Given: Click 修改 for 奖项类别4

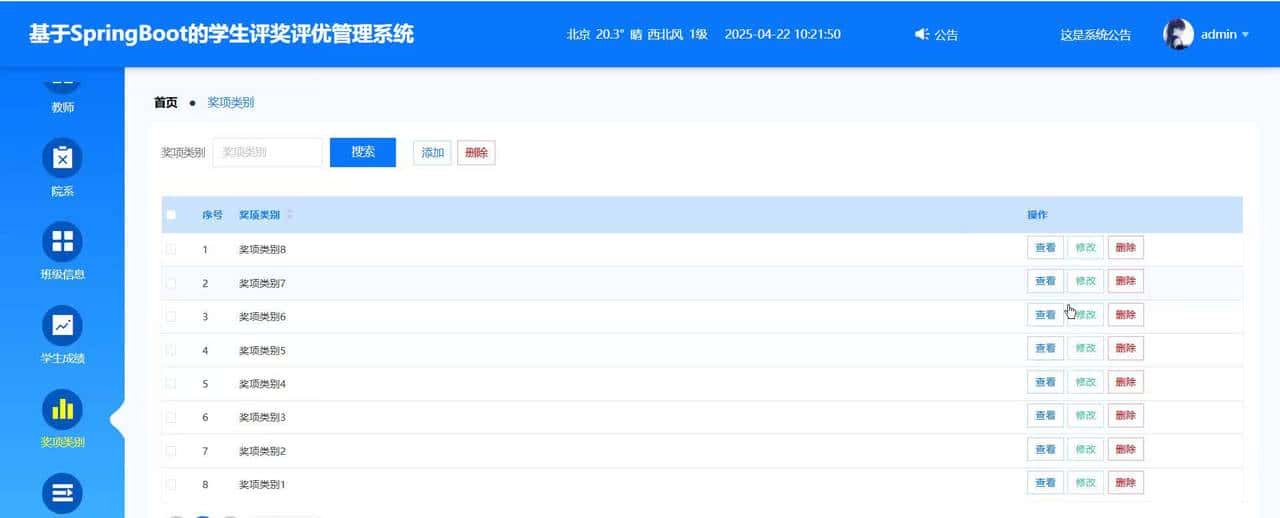Looking at the screenshot, I should point(1085,382).
